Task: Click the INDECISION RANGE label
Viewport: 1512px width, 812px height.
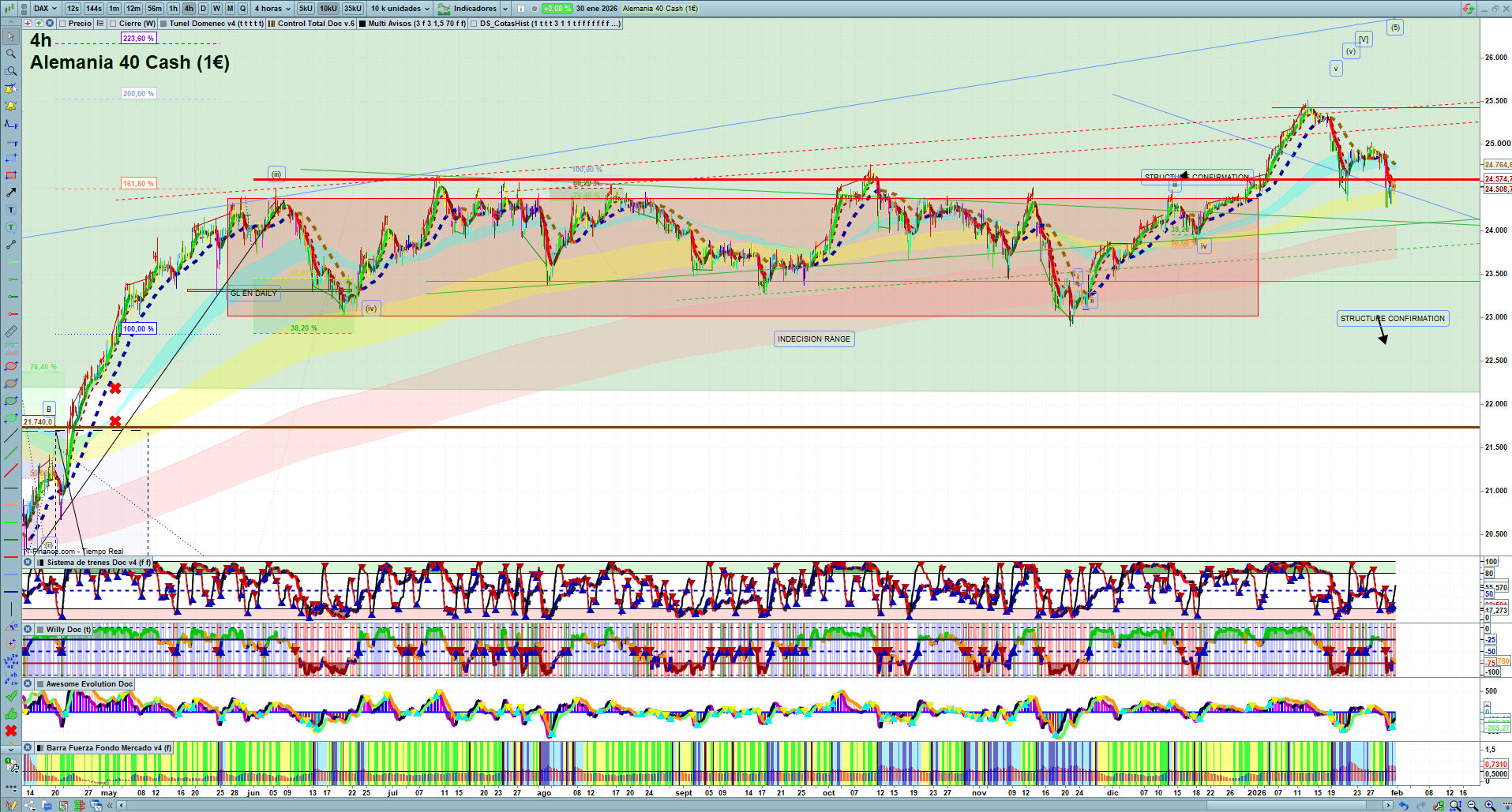Action: (814, 339)
